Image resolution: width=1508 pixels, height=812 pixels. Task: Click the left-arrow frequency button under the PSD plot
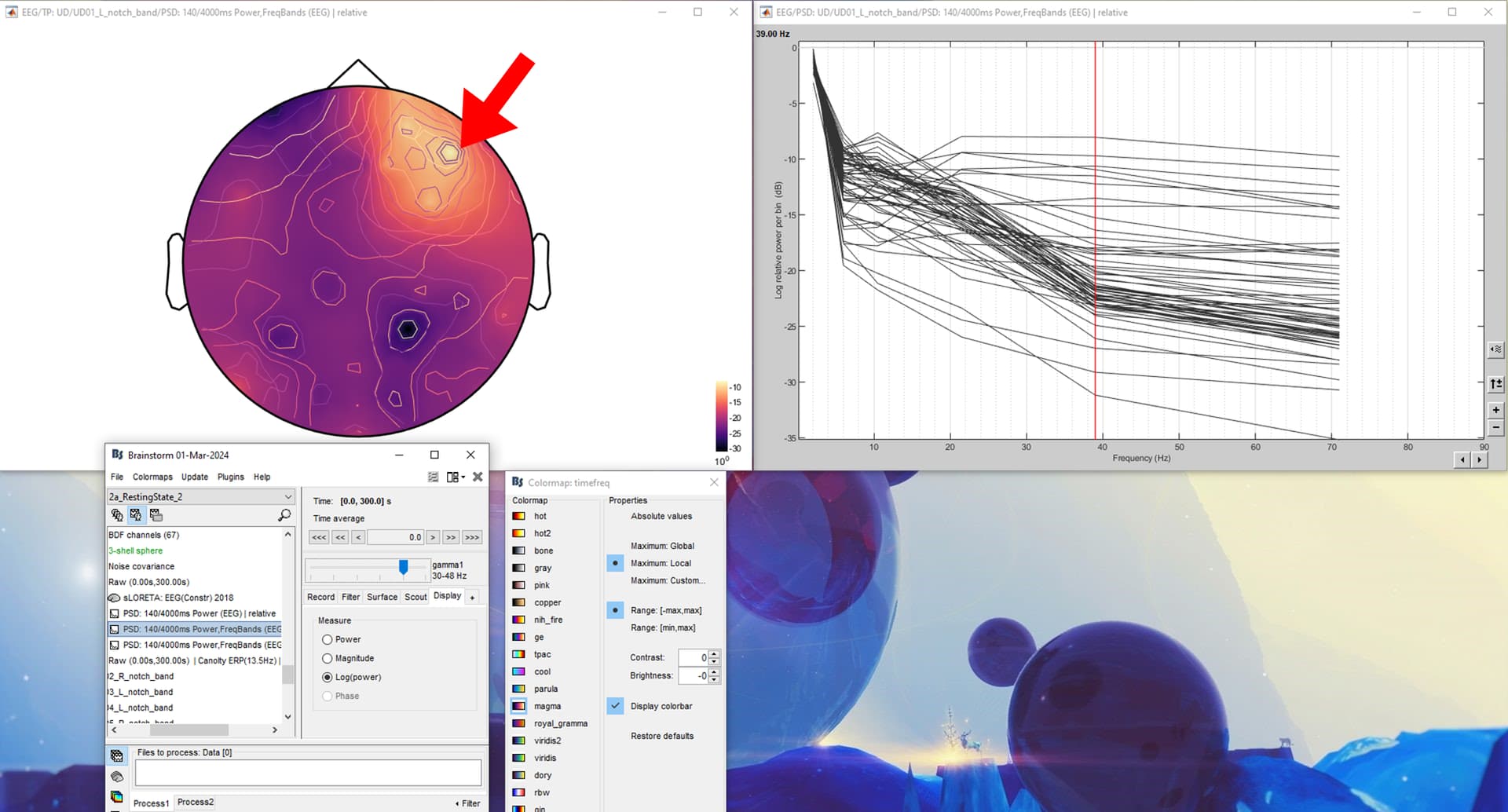click(x=1462, y=460)
